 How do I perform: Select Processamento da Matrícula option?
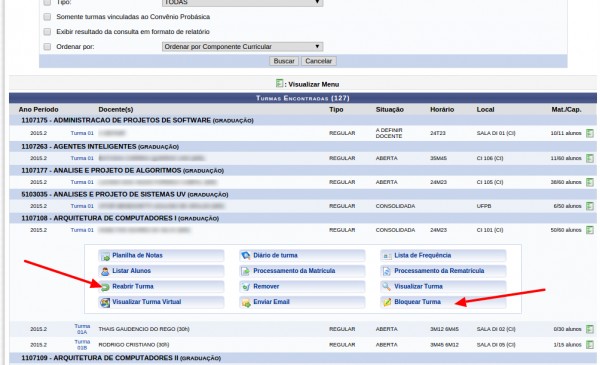click(302, 270)
